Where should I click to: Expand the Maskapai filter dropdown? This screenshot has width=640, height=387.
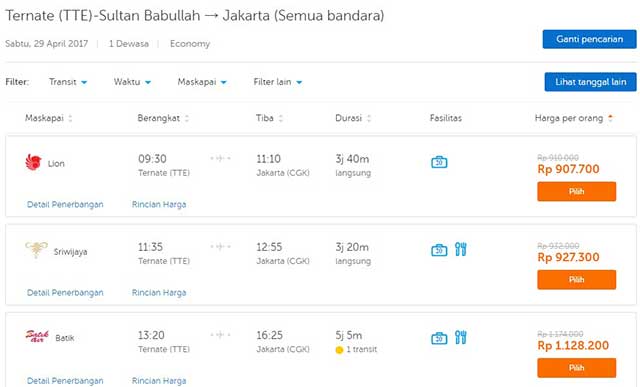(202, 82)
